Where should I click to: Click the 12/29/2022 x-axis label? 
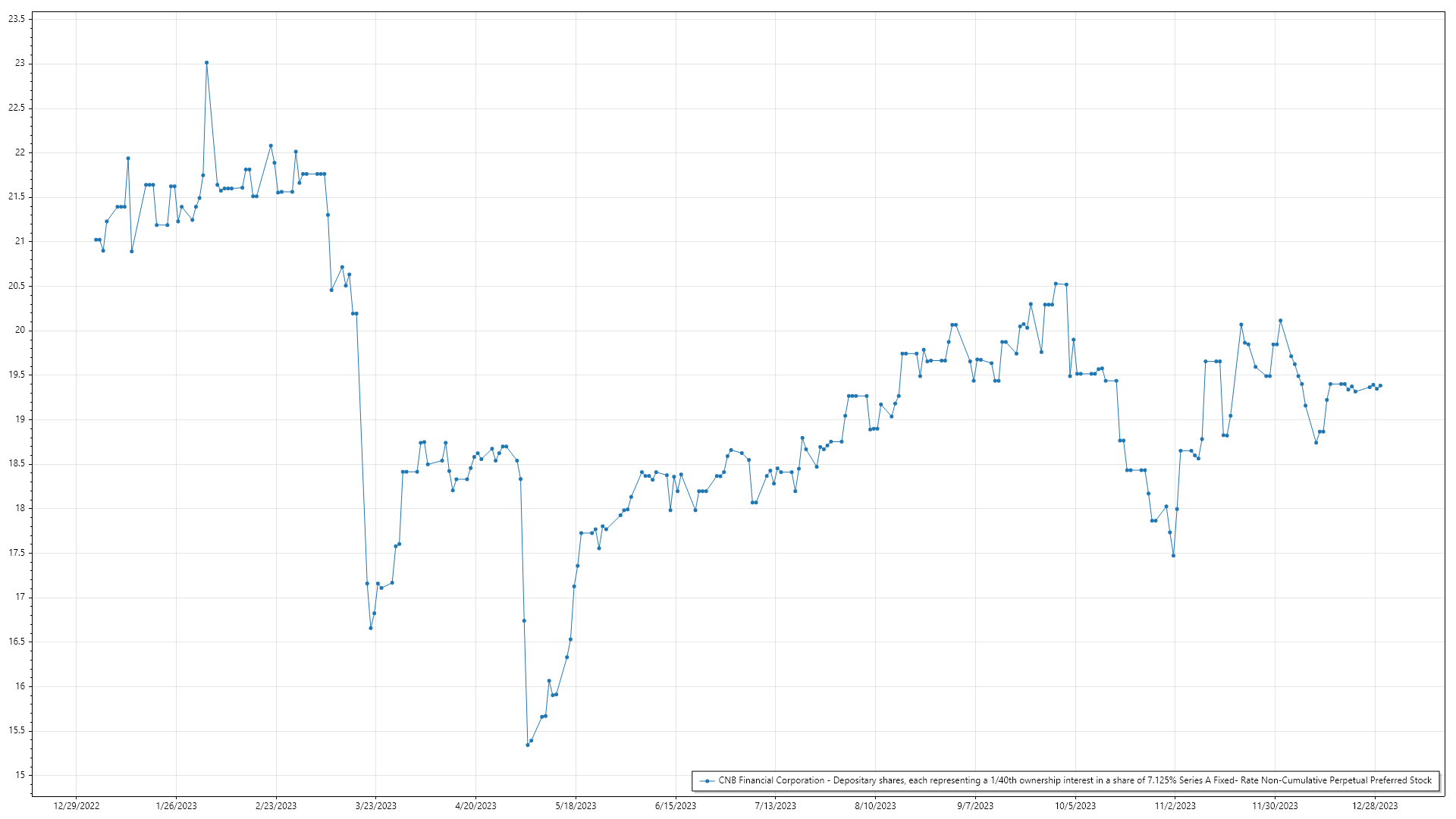pyautogui.click(x=77, y=806)
